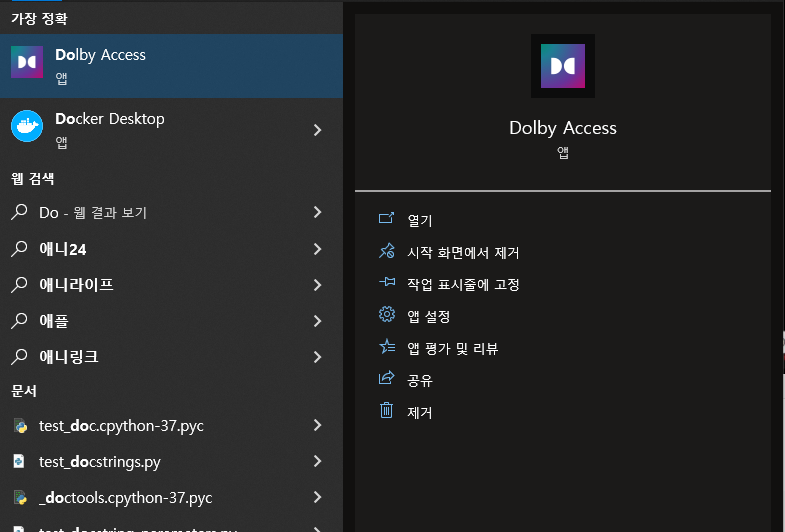Click the search icon beside 애니라이프

click(x=19, y=284)
